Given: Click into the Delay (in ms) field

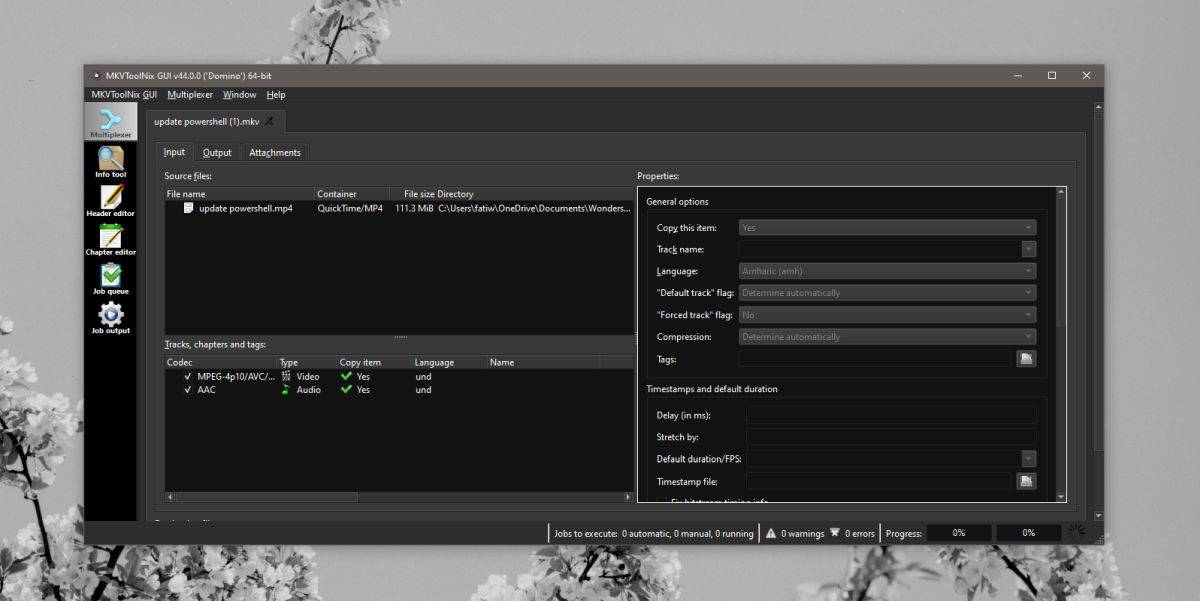Looking at the screenshot, I should [x=891, y=415].
